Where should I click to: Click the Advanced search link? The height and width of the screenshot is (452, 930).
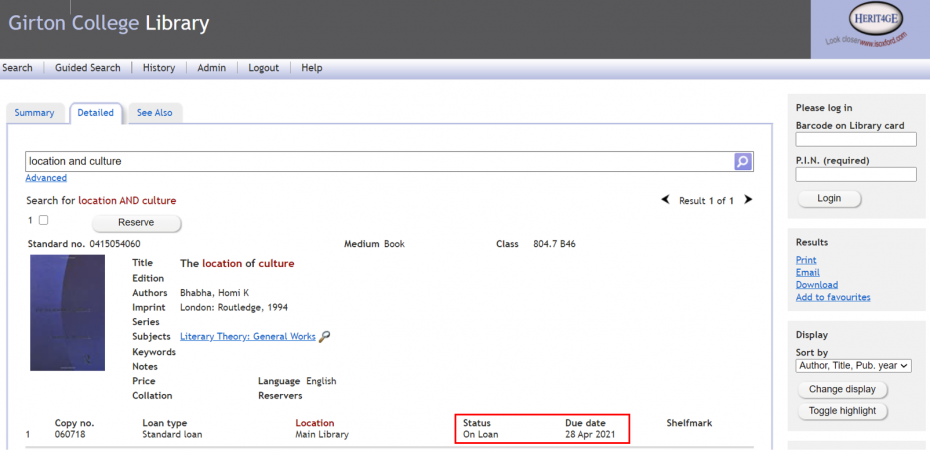click(46, 178)
